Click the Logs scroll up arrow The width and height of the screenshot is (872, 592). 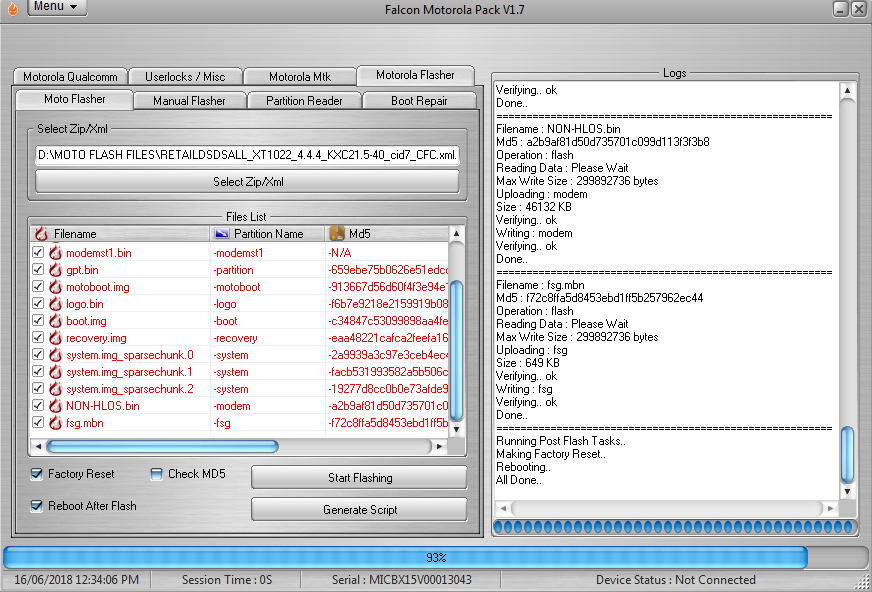coord(847,90)
